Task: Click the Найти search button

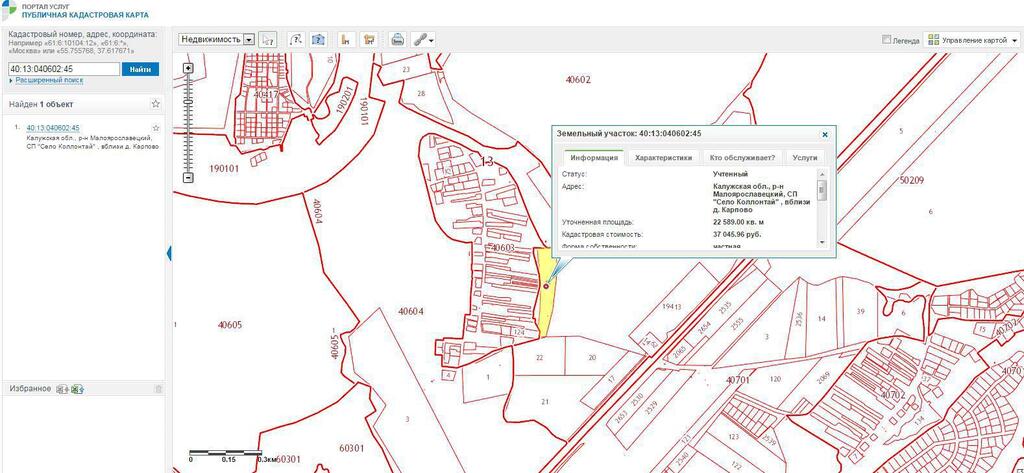Action: pyautogui.click(x=140, y=69)
